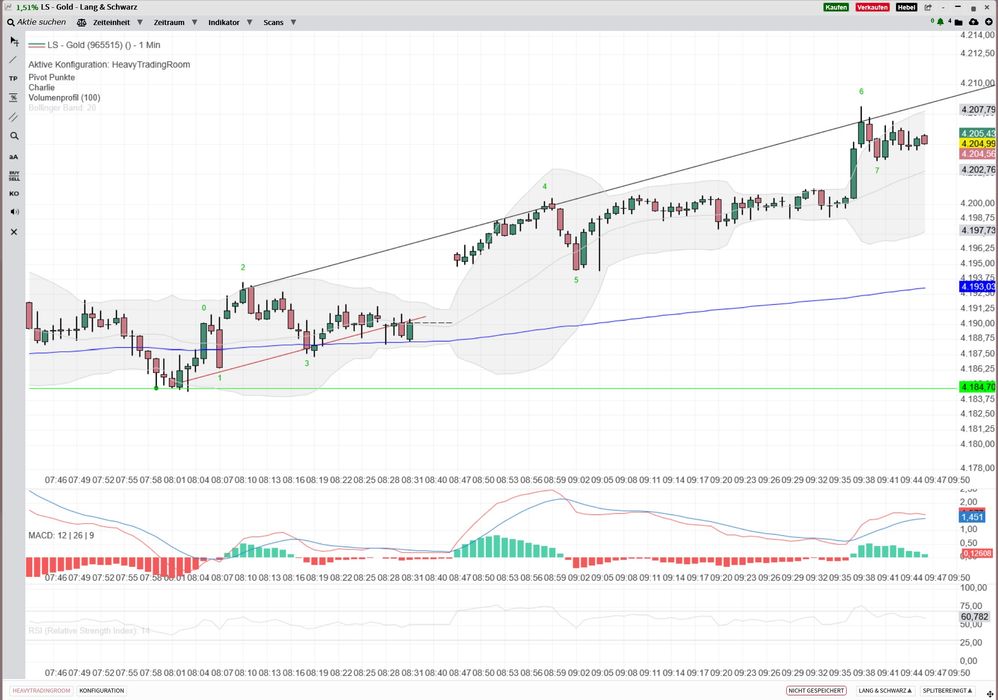The image size is (998, 700).
Task: Click the Aktie suchen search field
Action: pyautogui.click(x=41, y=21)
